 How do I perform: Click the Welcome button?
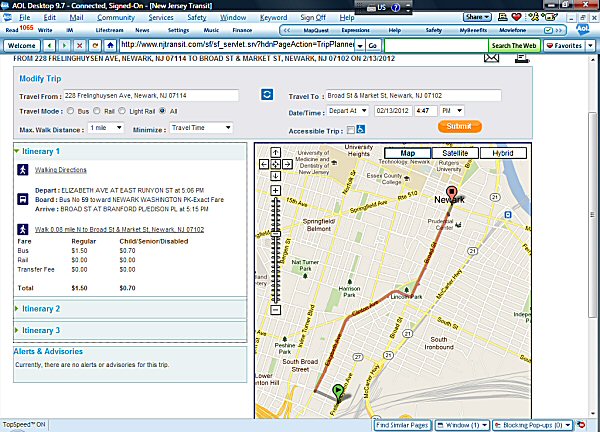coord(21,46)
